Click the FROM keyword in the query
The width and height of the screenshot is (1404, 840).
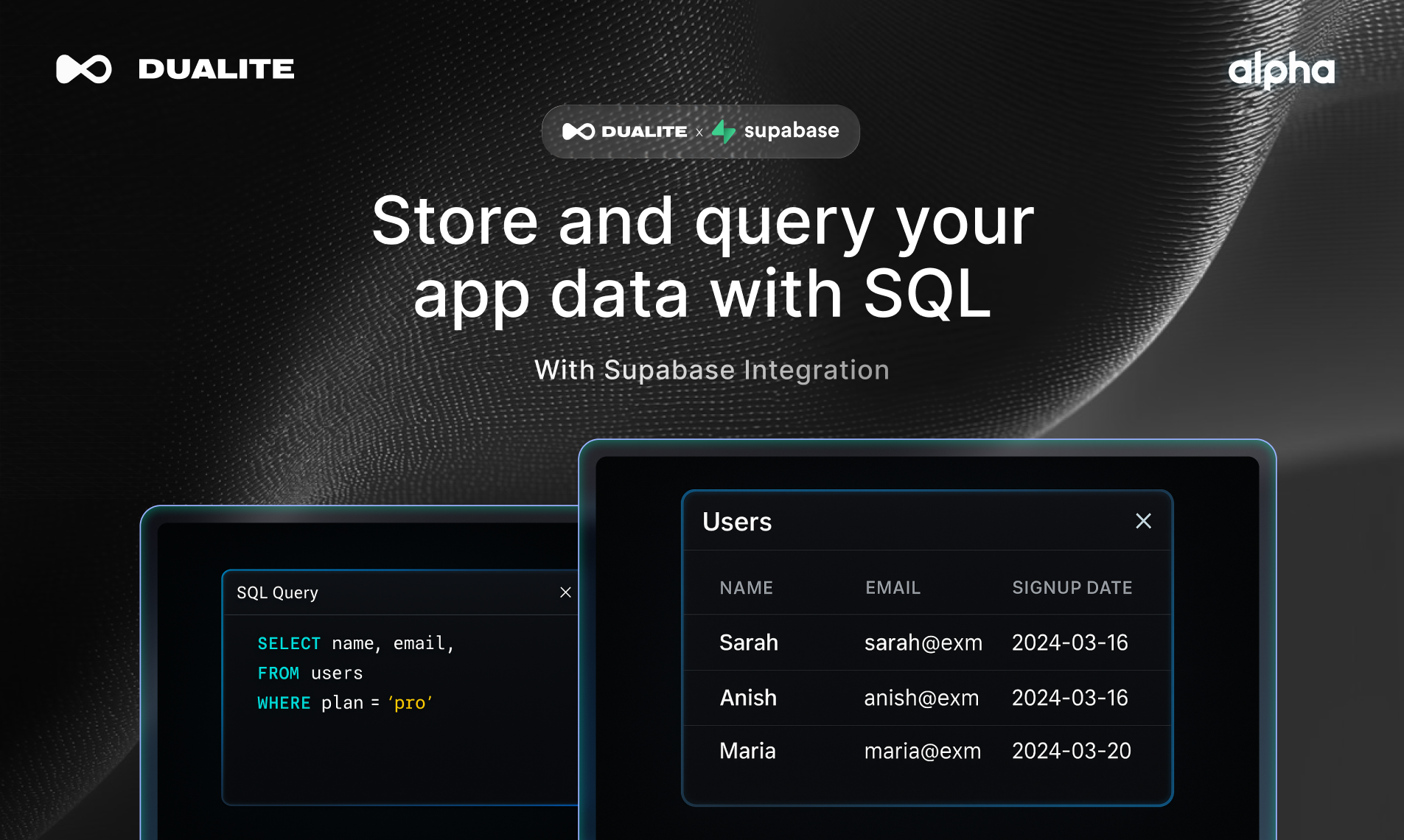pyautogui.click(x=279, y=673)
